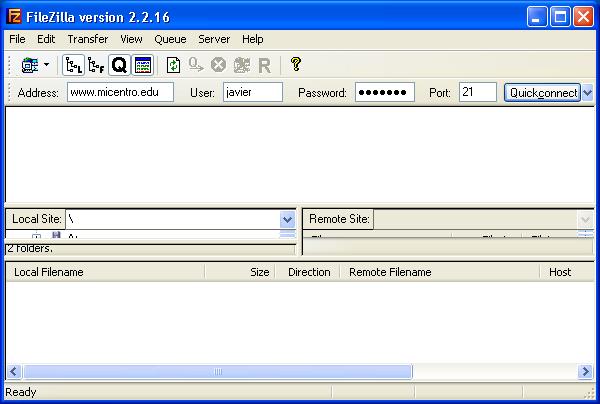Click the queue horizontal scrollbar thumb
600x404 pixels.
[216, 372]
